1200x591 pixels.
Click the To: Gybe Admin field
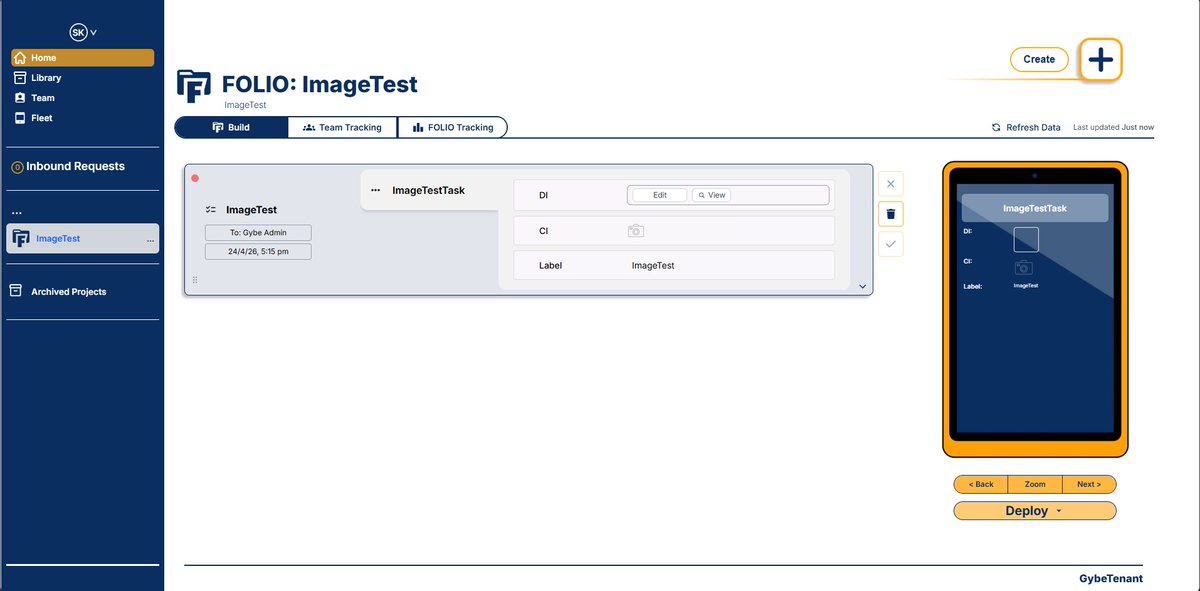tap(258, 232)
